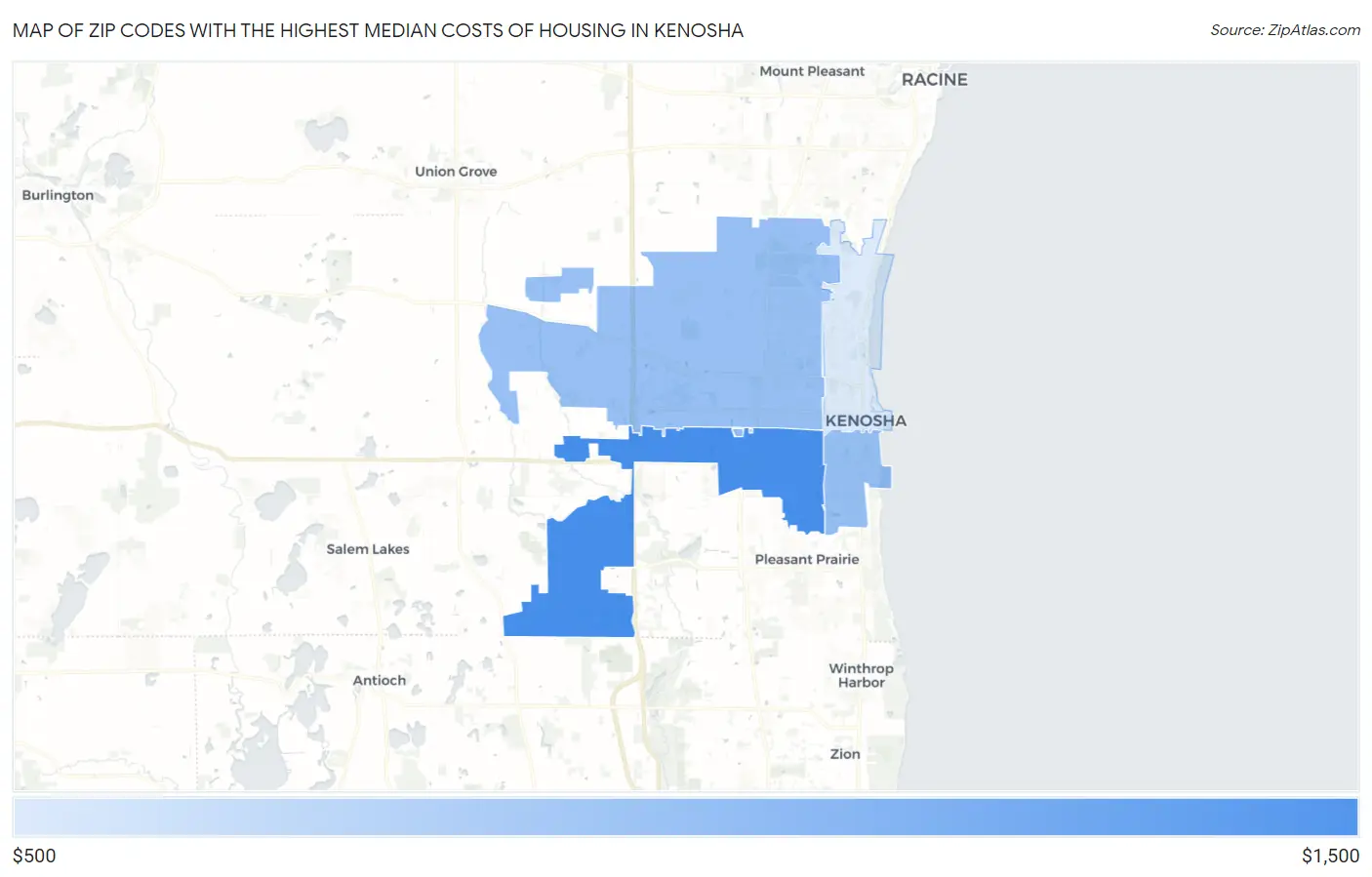The height and width of the screenshot is (877, 1372).
Task: Click the 'Pleasant Prairie' map label
Action: [807, 559]
